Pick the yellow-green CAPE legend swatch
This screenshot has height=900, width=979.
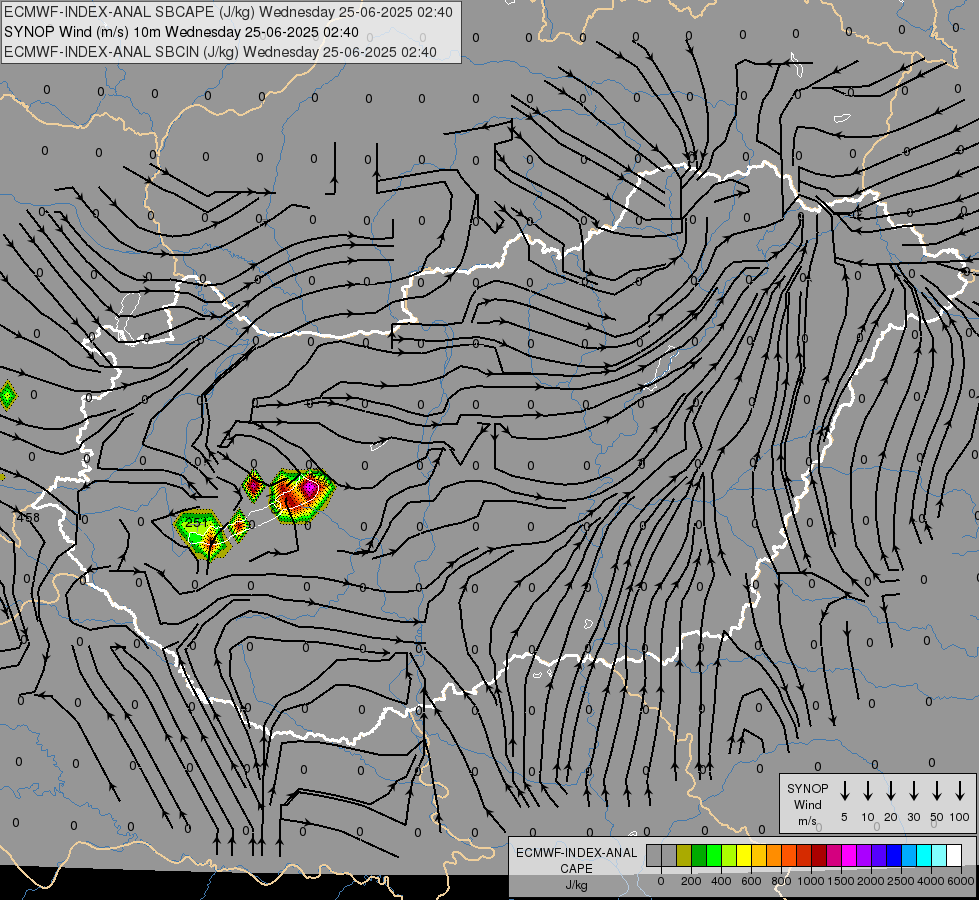click(x=729, y=855)
